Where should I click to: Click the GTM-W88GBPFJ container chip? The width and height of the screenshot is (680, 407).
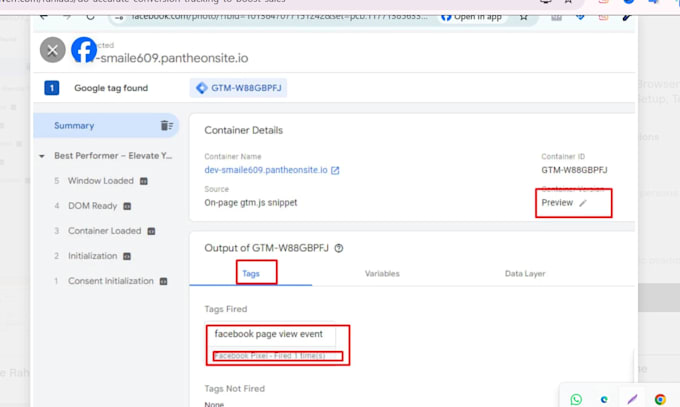[x=239, y=88]
